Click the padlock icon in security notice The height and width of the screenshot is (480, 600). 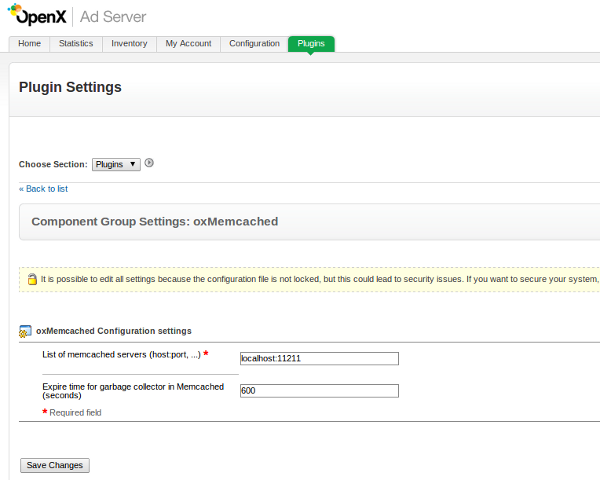[32, 279]
